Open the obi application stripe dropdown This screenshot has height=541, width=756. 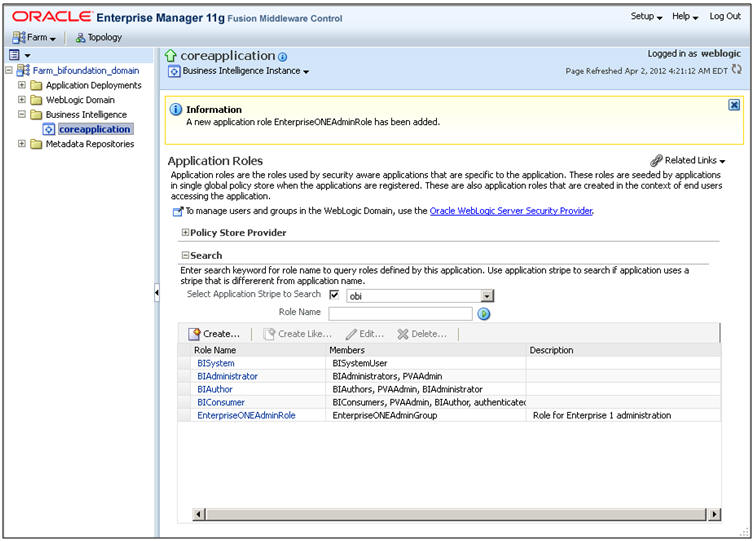487,296
